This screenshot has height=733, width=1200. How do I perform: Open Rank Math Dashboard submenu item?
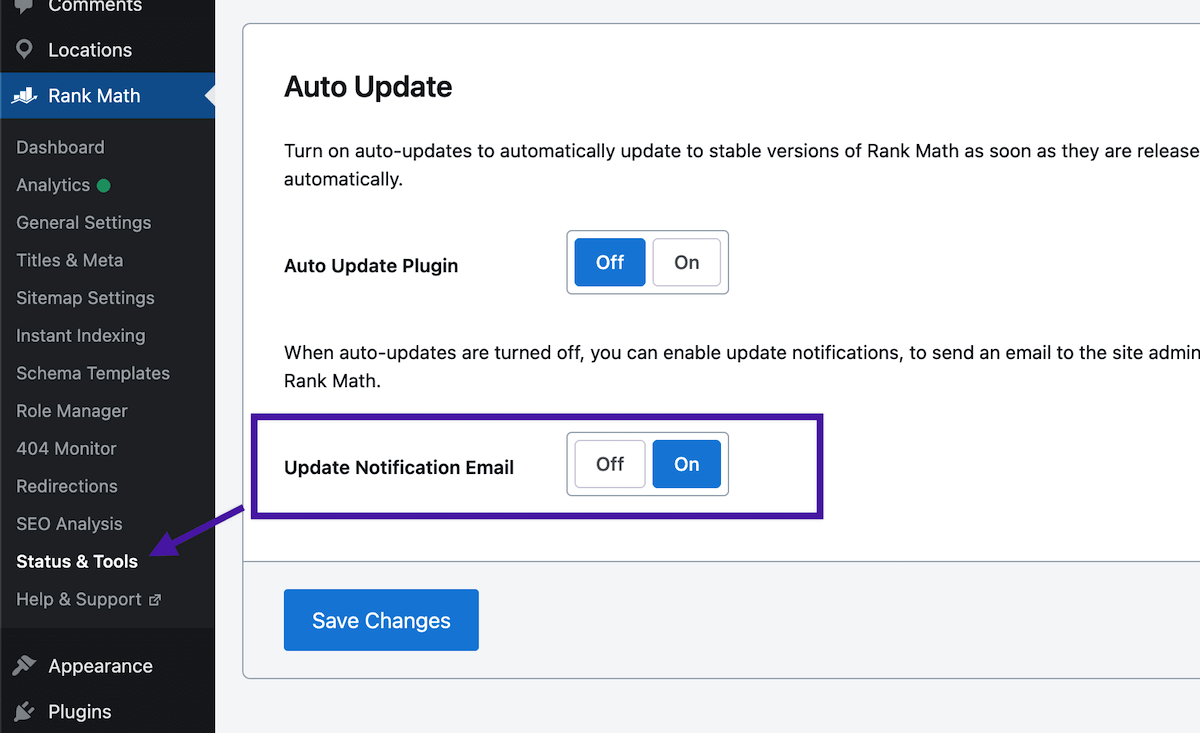tap(60, 147)
